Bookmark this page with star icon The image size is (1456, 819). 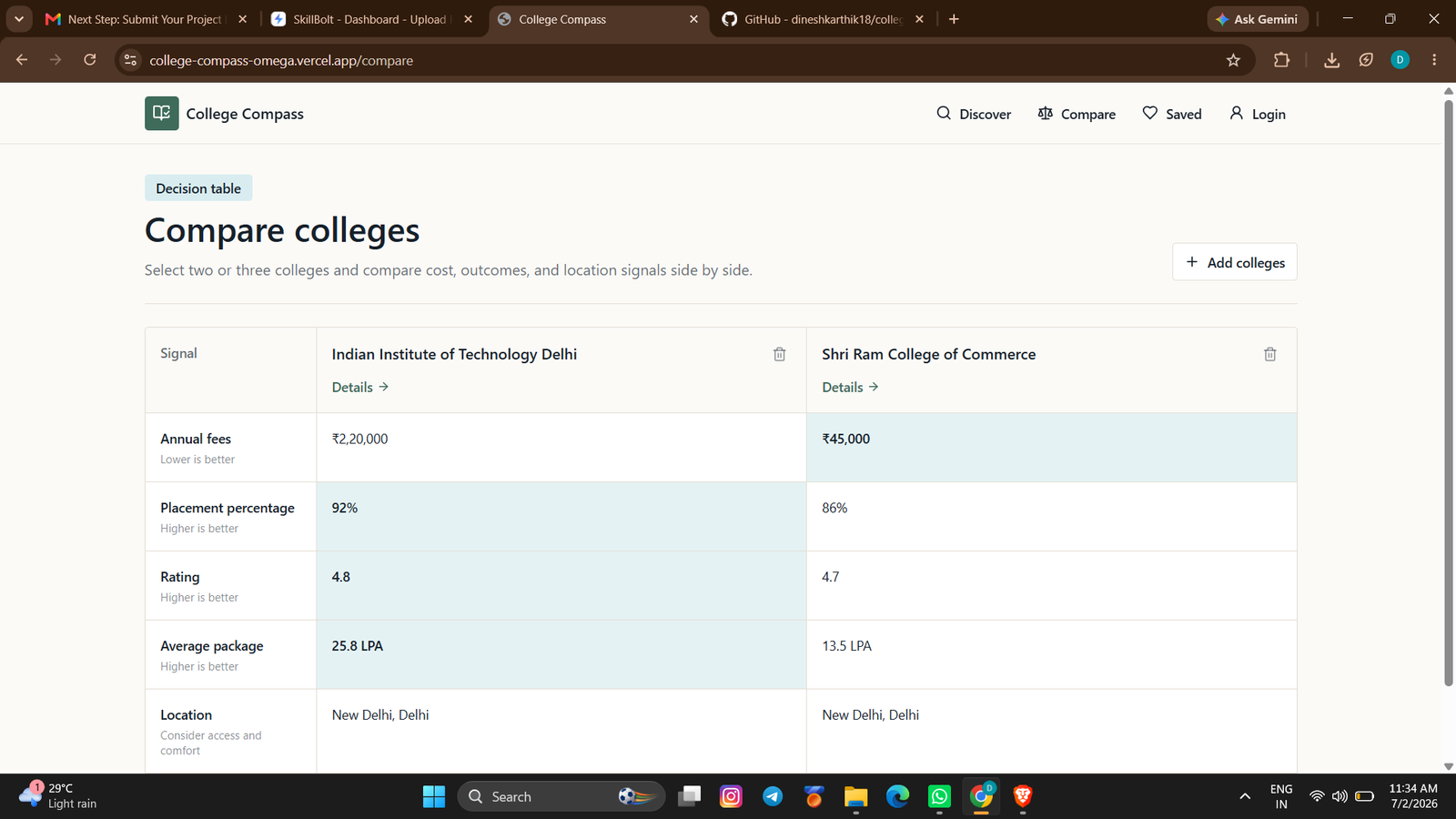click(1233, 60)
